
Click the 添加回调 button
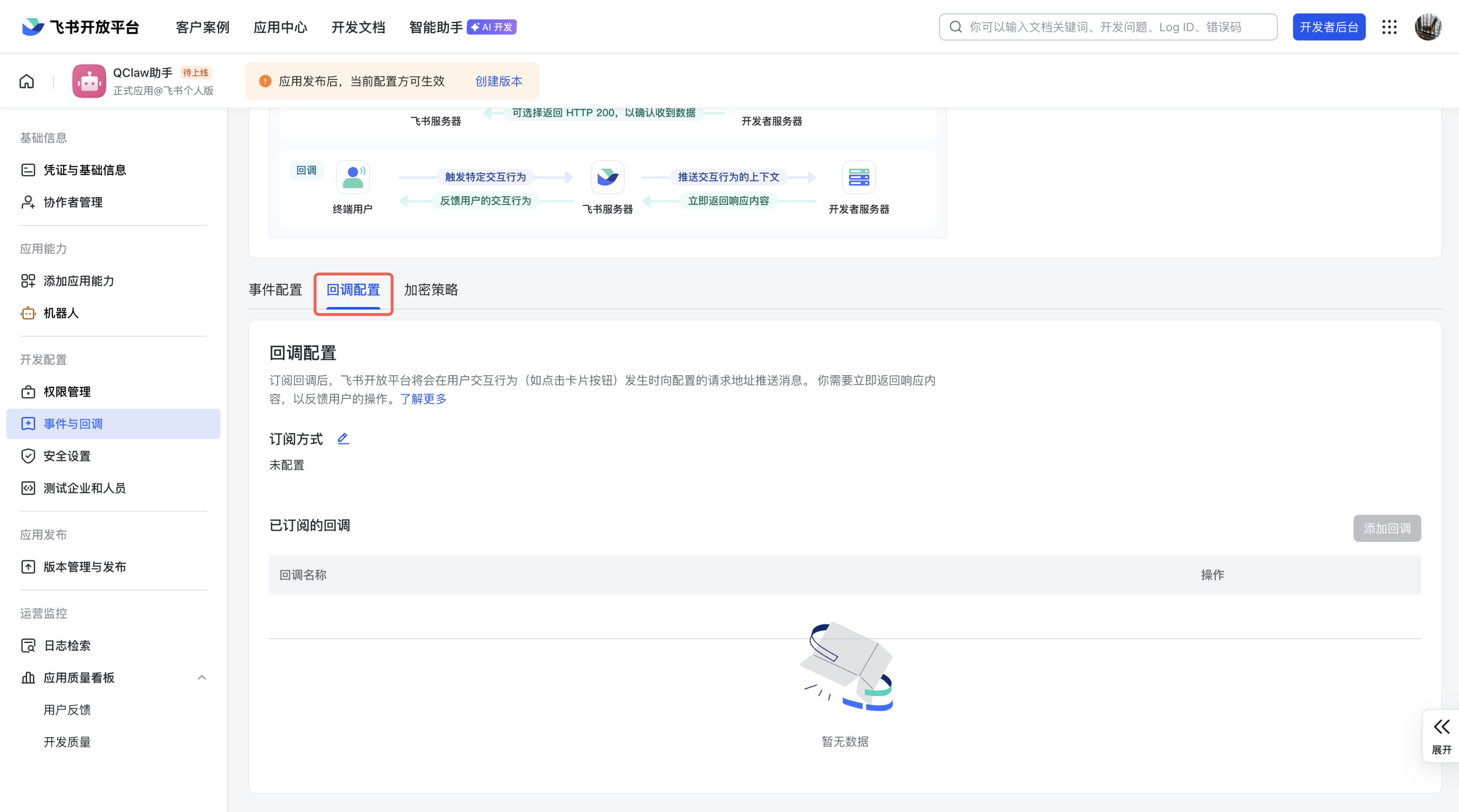click(x=1387, y=528)
